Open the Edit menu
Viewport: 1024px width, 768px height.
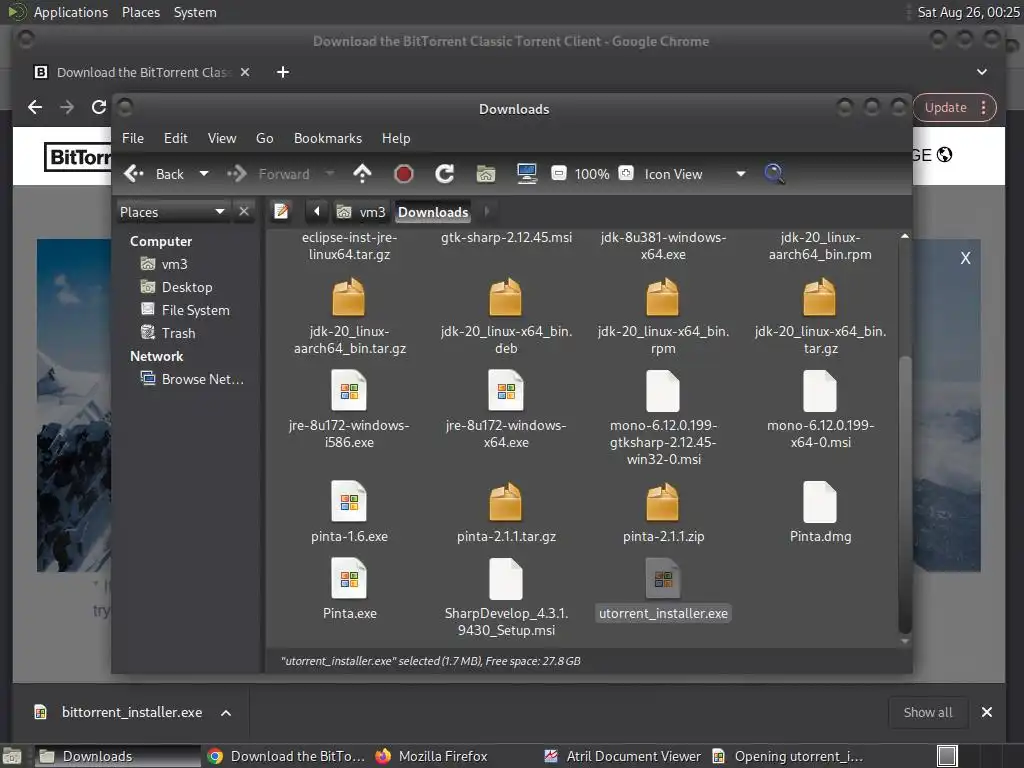[176, 138]
